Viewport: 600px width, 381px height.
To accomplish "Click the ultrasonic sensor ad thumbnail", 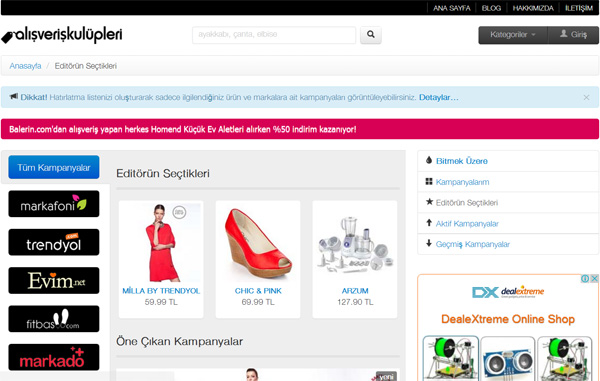I will click(508, 359).
